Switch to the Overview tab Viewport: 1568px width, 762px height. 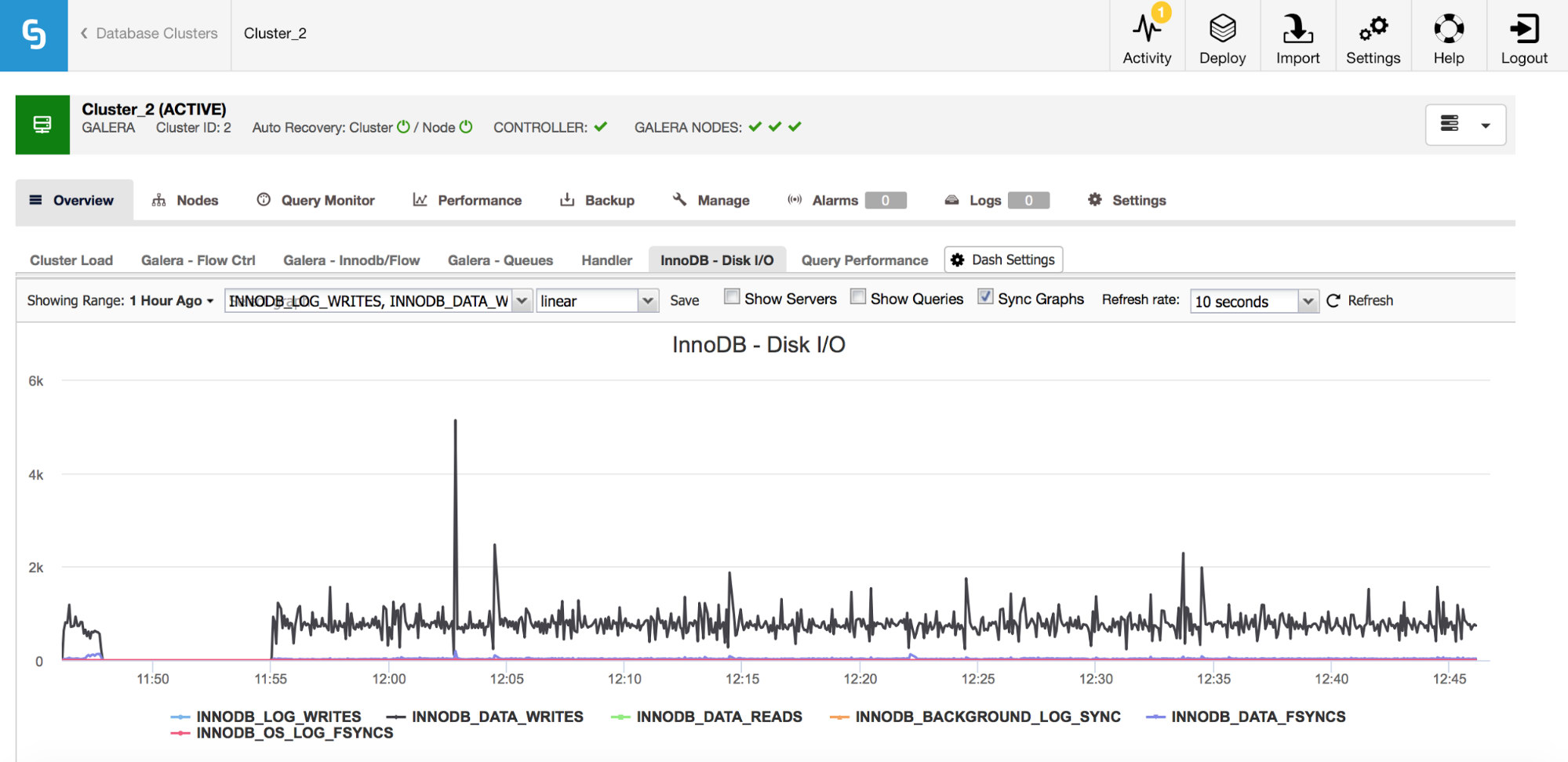click(75, 200)
